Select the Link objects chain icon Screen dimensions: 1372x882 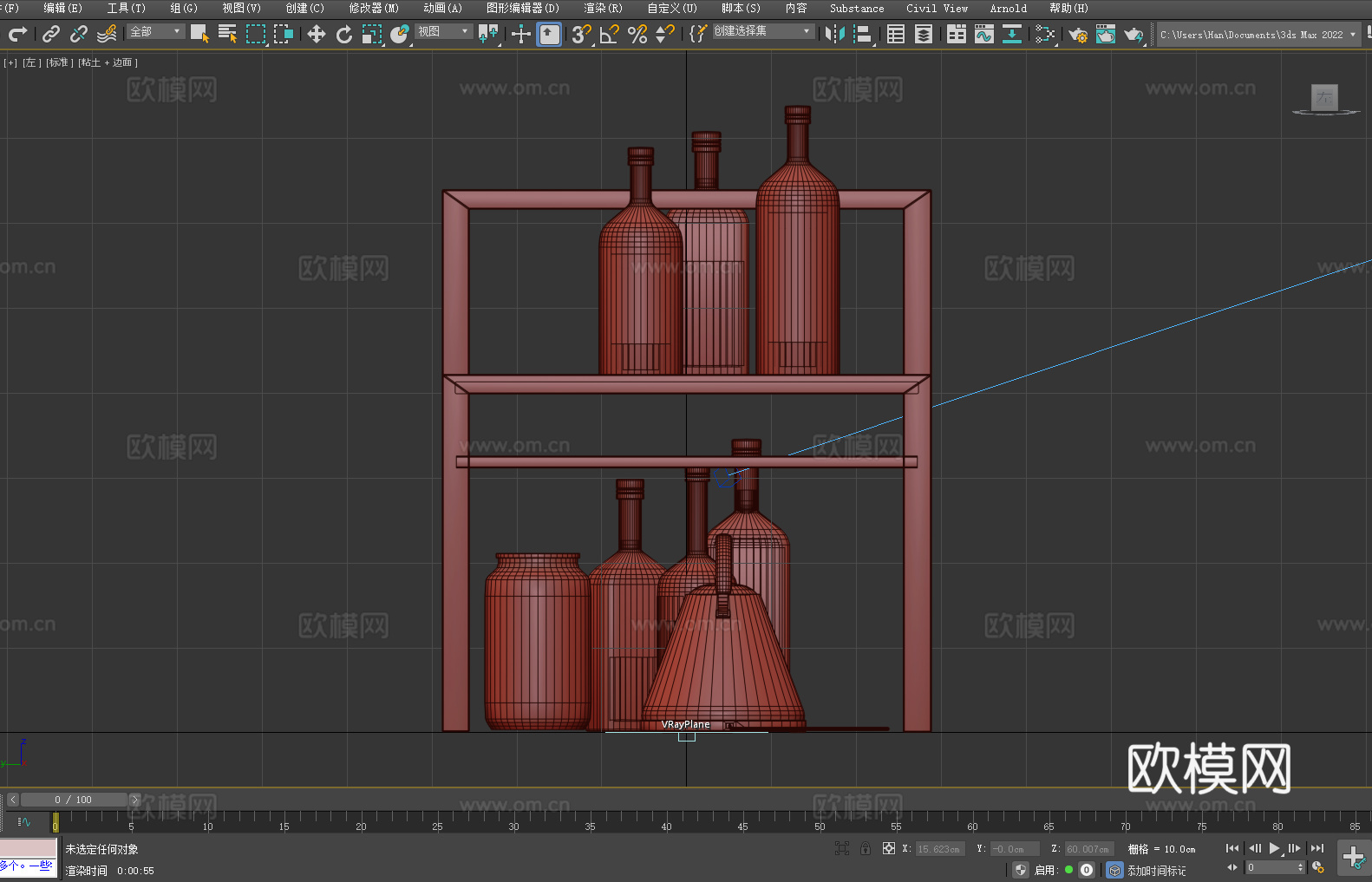click(51, 34)
